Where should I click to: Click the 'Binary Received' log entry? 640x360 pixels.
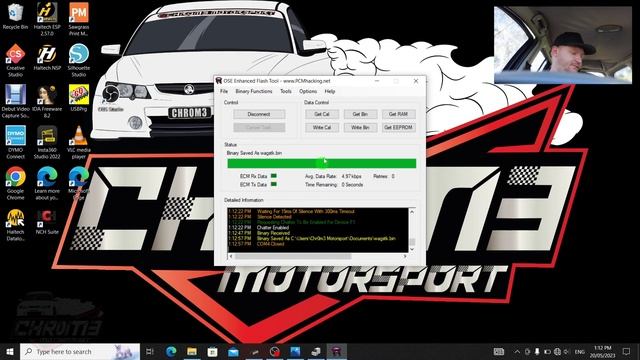(x=273, y=233)
